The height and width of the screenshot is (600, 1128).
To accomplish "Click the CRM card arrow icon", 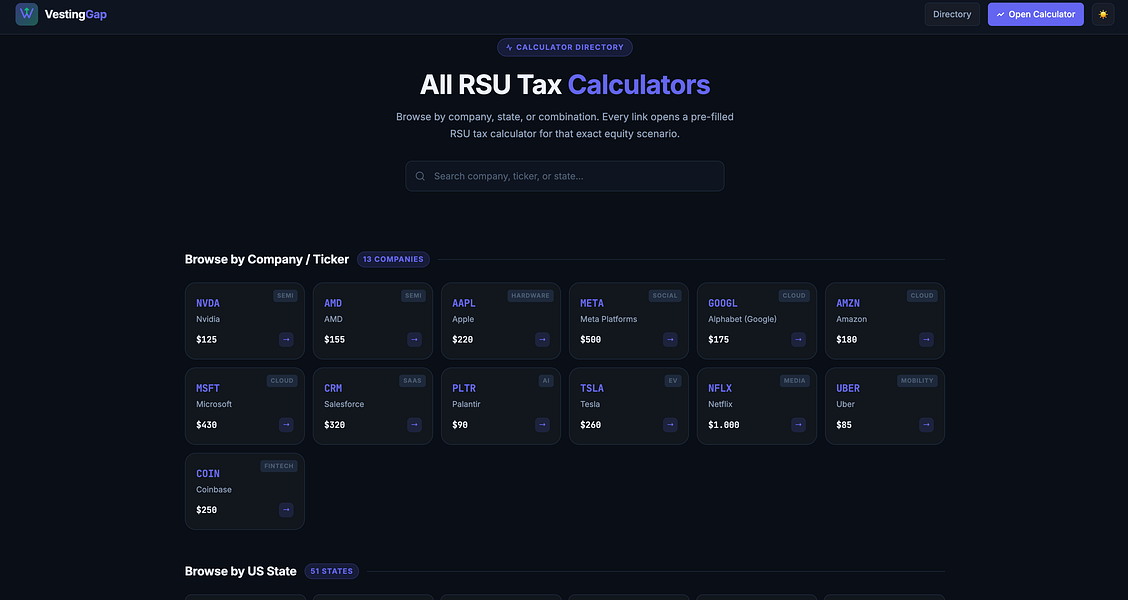I will click(x=414, y=424).
